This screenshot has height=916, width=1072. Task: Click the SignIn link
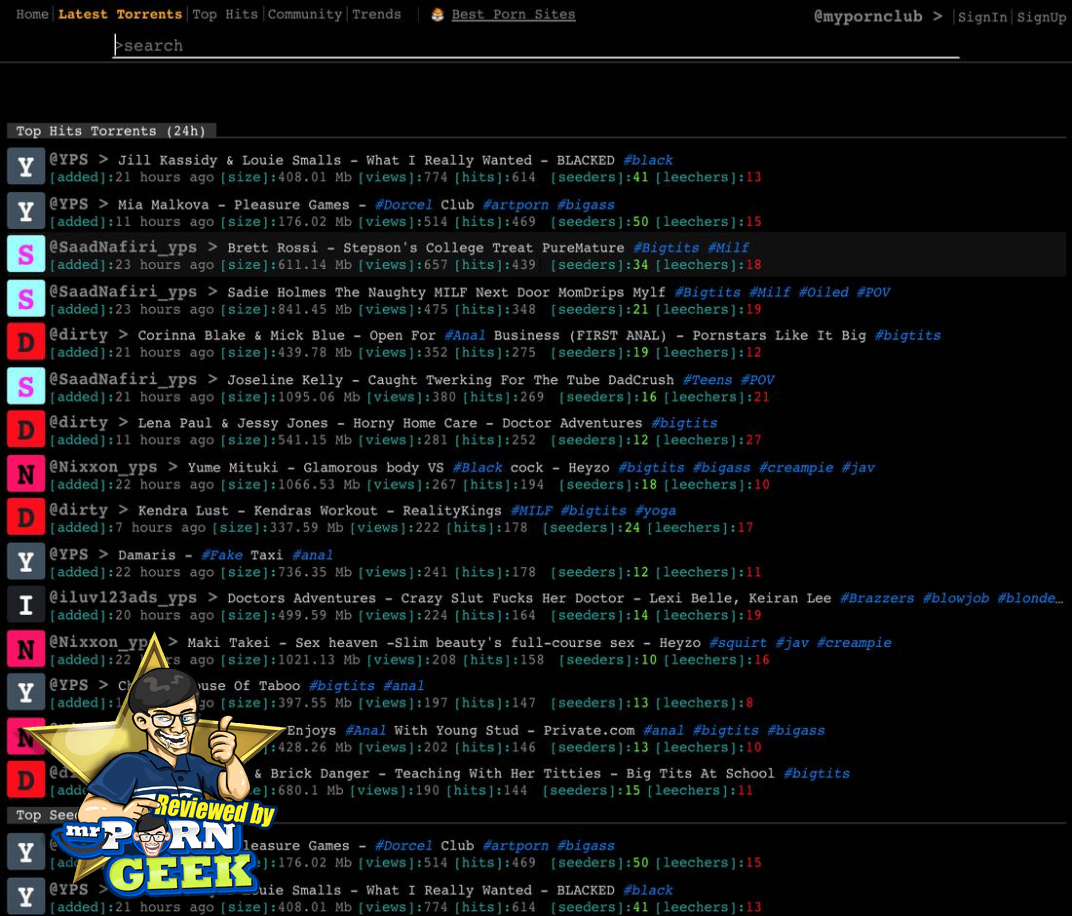coord(982,17)
